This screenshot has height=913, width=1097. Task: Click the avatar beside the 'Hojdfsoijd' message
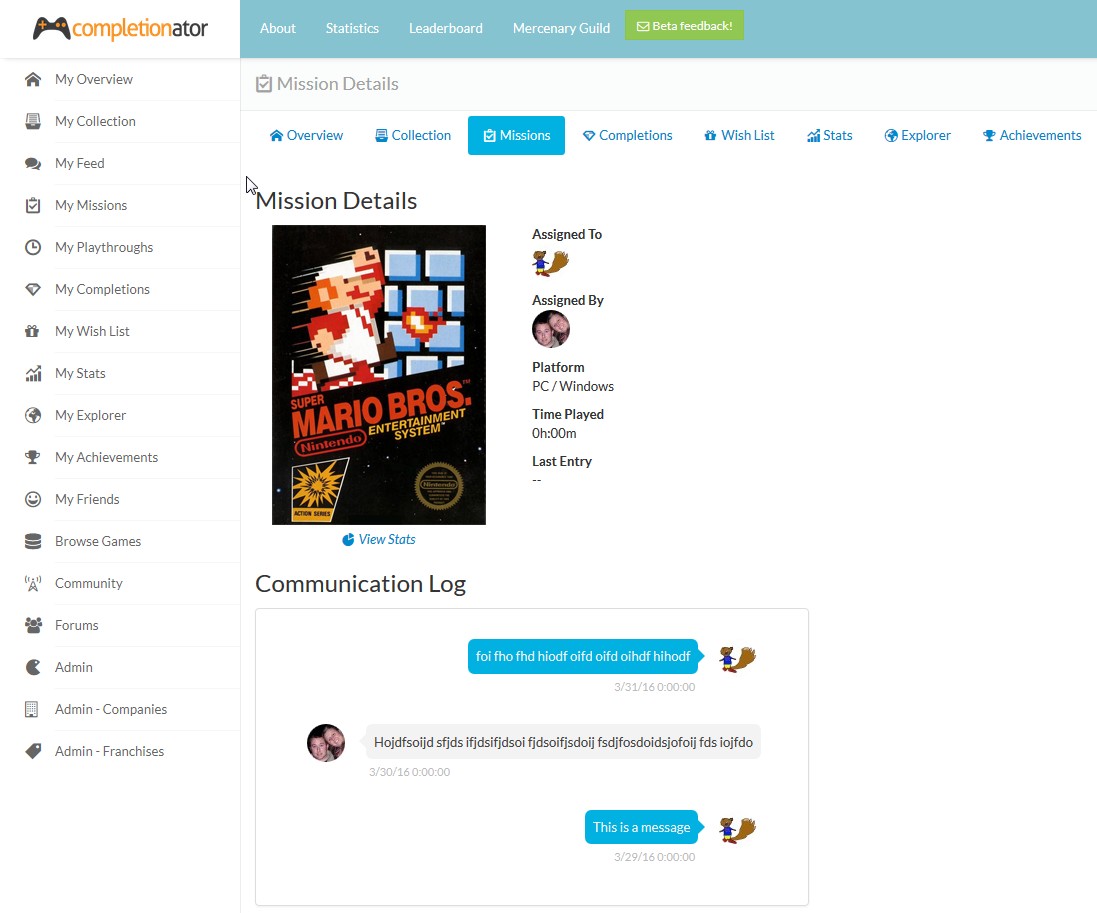pyautogui.click(x=326, y=743)
